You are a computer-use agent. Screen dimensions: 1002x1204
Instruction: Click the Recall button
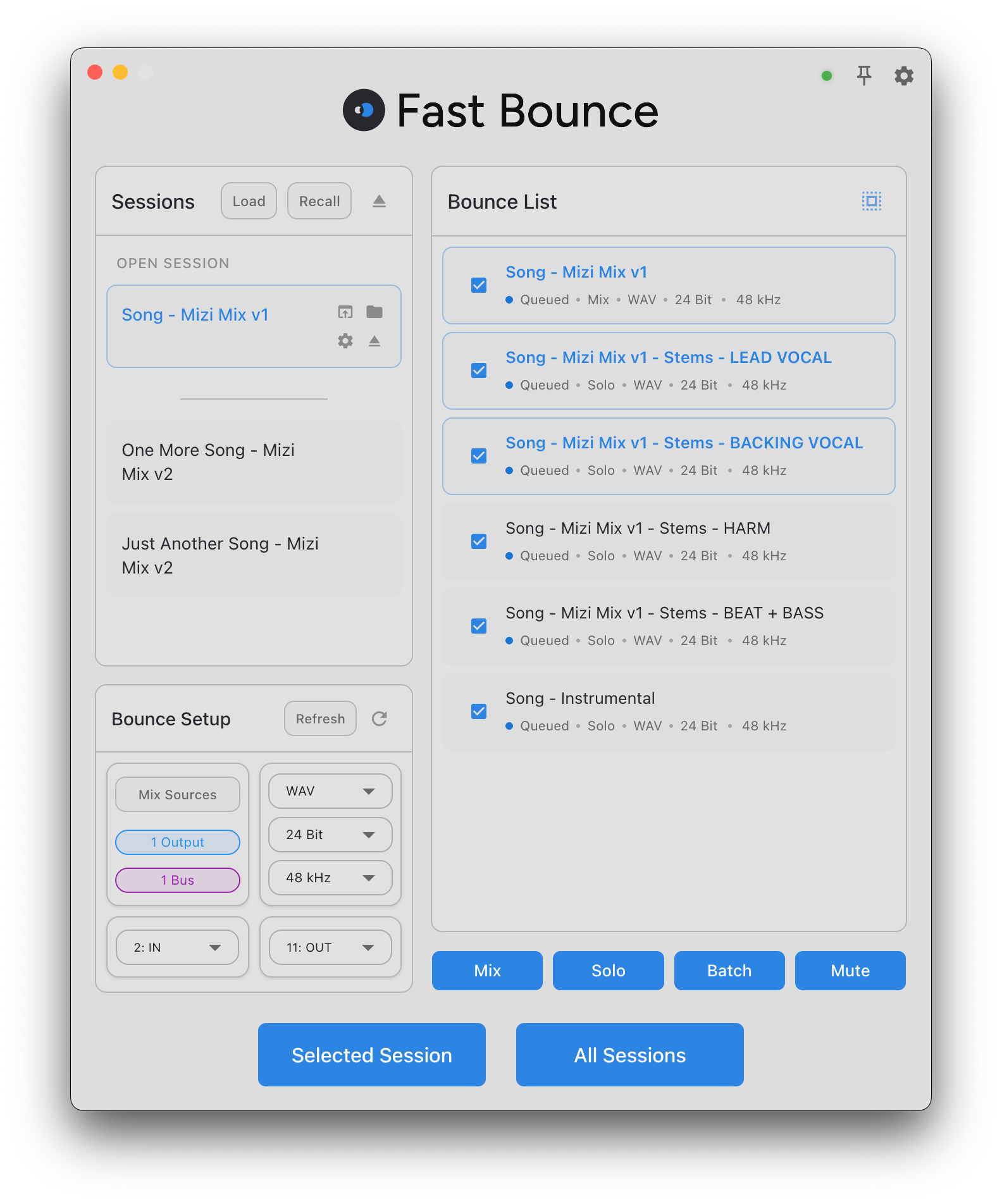pos(319,201)
